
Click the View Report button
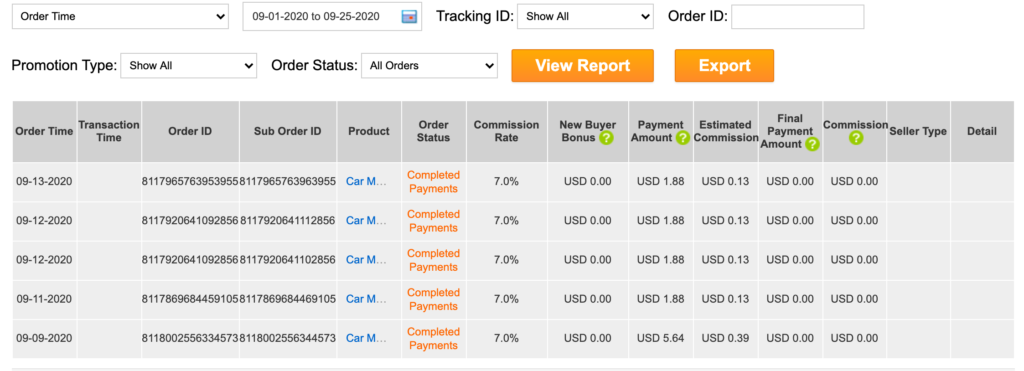point(583,65)
